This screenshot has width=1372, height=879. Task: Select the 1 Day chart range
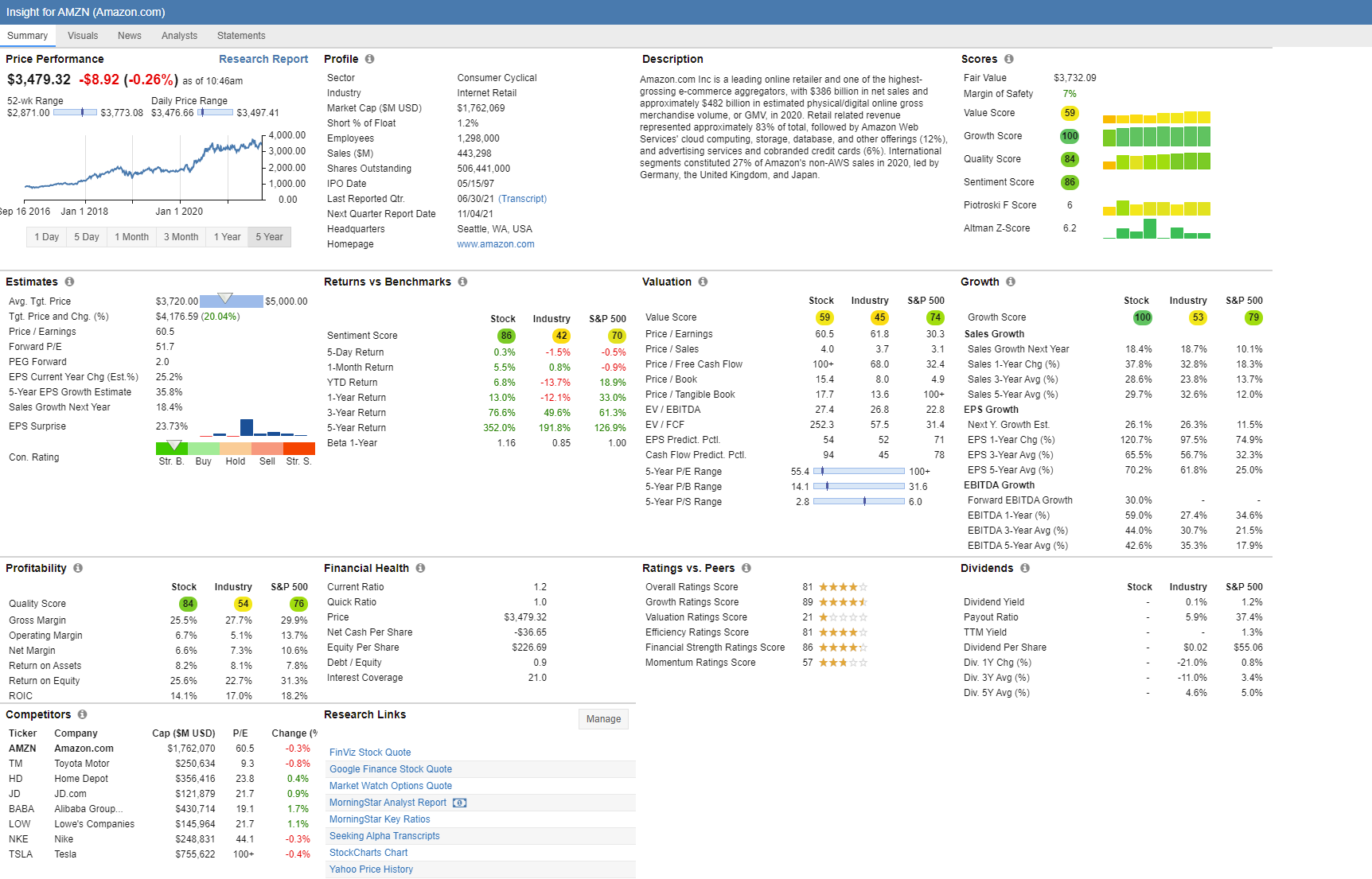pos(46,237)
